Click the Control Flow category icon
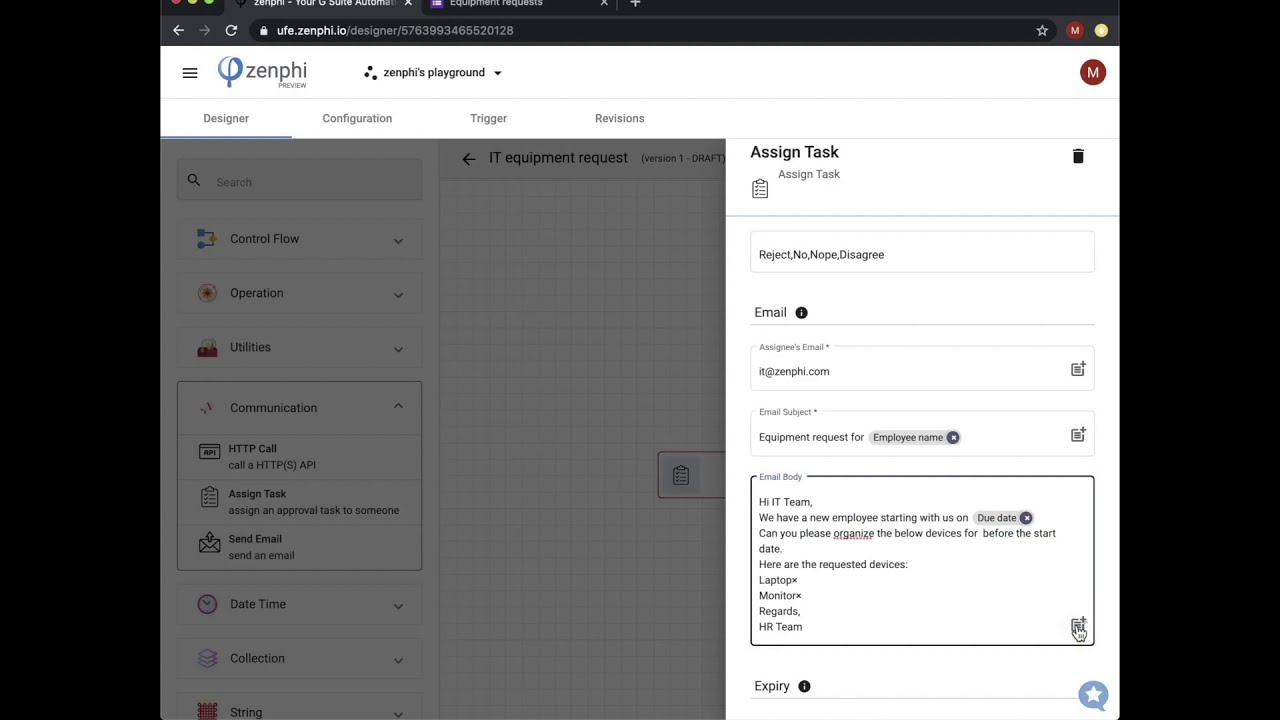This screenshot has width=1280, height=720. [207, 239]
